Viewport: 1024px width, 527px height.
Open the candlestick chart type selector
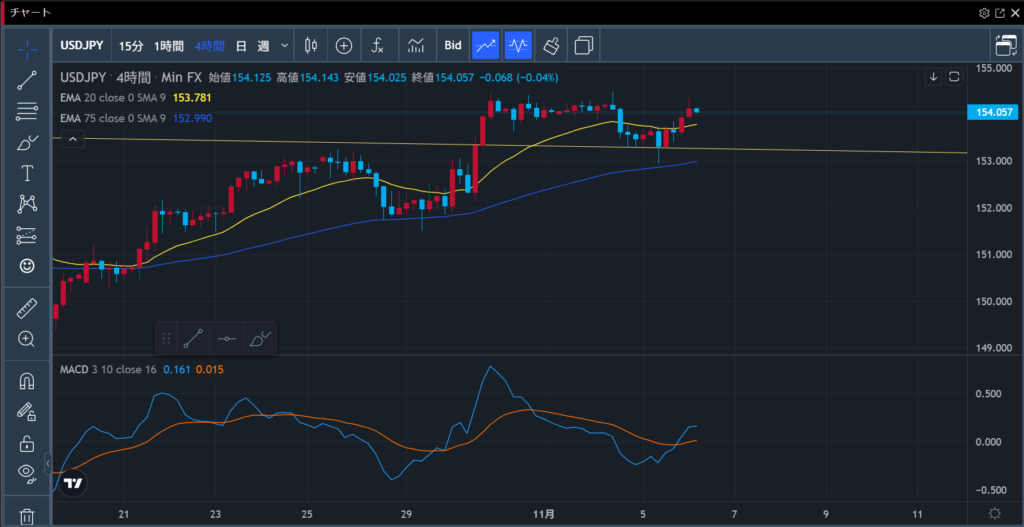[310, 45]
